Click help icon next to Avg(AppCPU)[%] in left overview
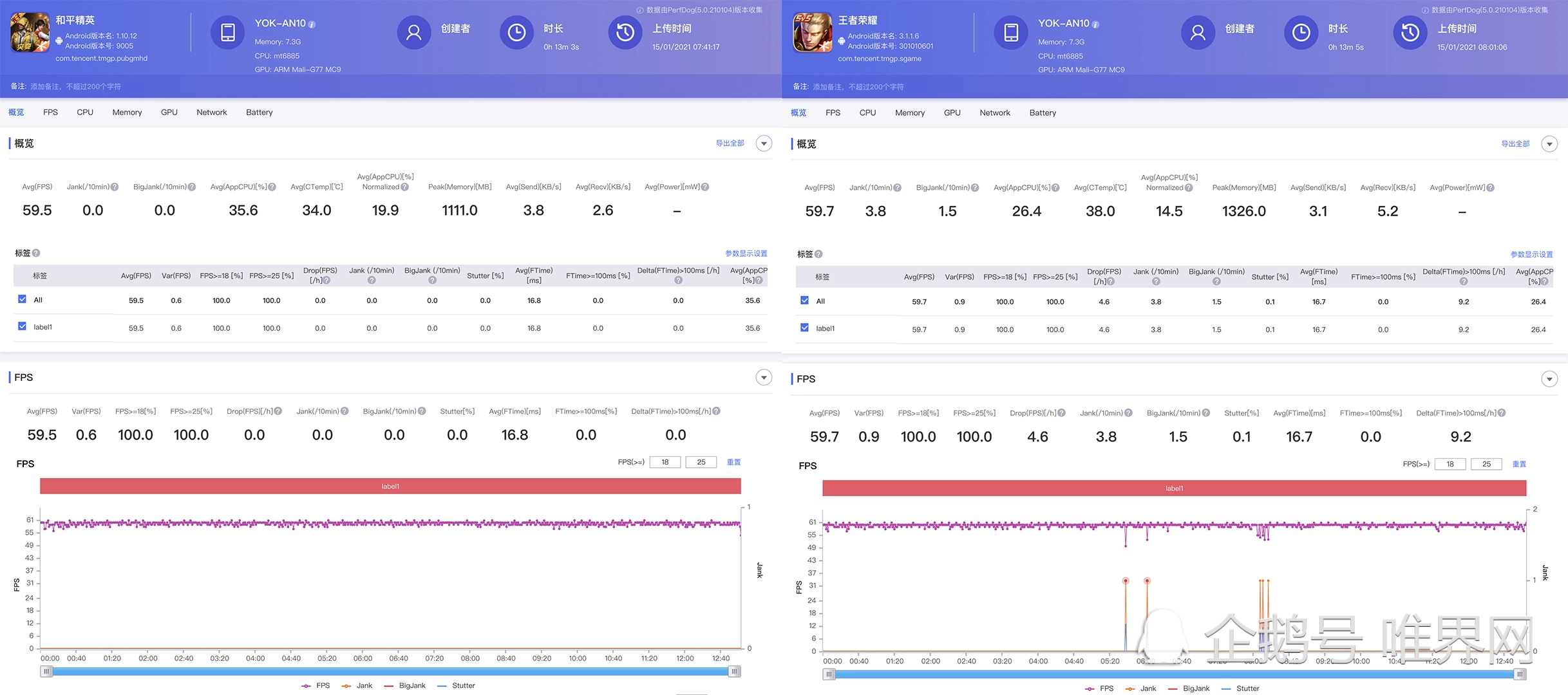This screenshot has height=695, width=1568. (x=272, y=187)
